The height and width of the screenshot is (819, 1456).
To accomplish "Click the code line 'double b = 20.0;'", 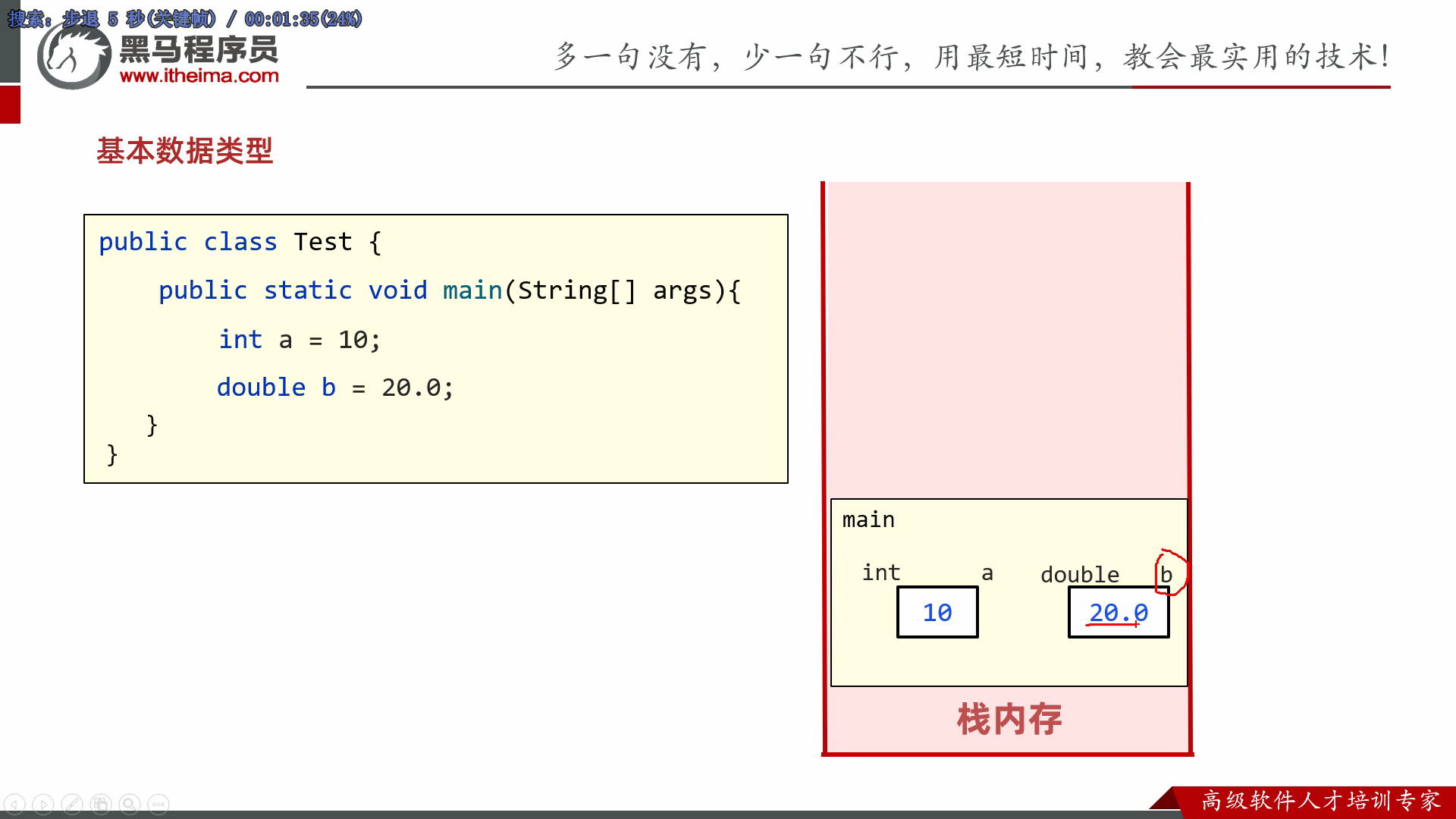I will point(335,388).
